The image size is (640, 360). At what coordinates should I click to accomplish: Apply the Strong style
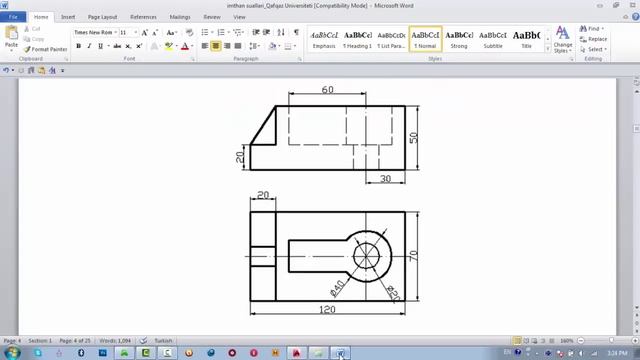459,39
